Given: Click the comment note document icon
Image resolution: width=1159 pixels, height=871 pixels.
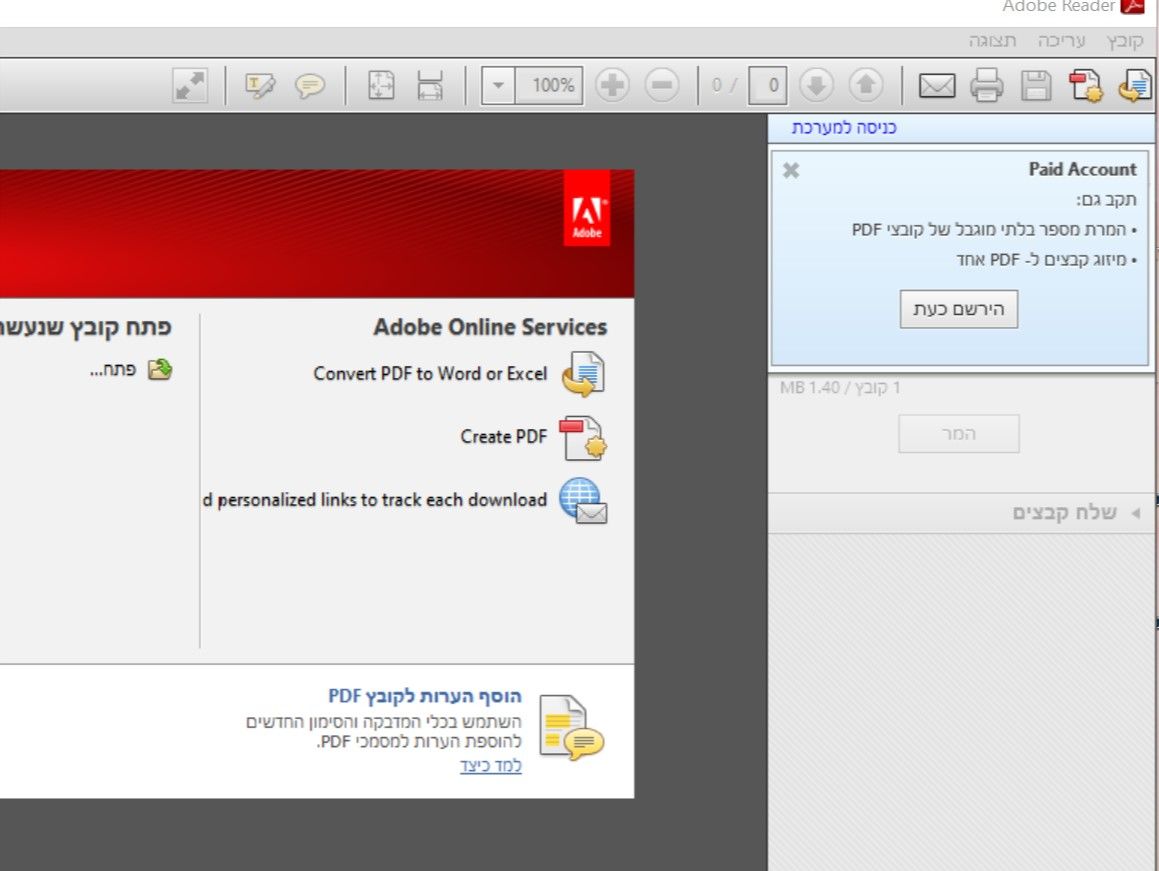Looking at the screenshot, I should pos(571,728).
